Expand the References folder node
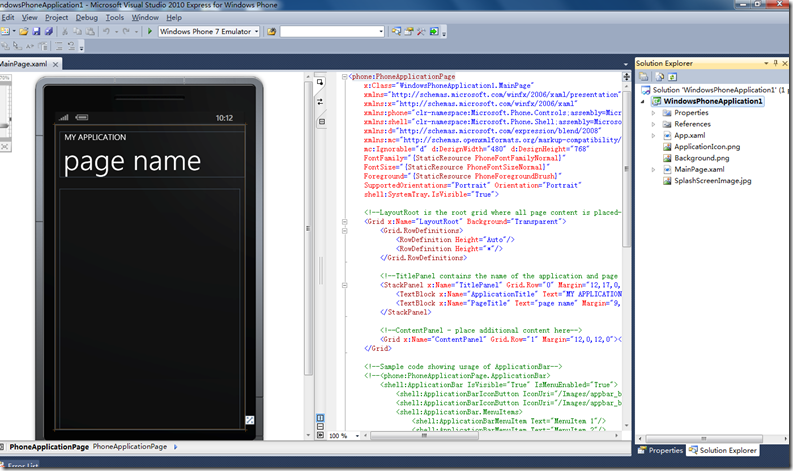Image resolution: width=793 pixels, height=471 pixels. pos(653,124)
